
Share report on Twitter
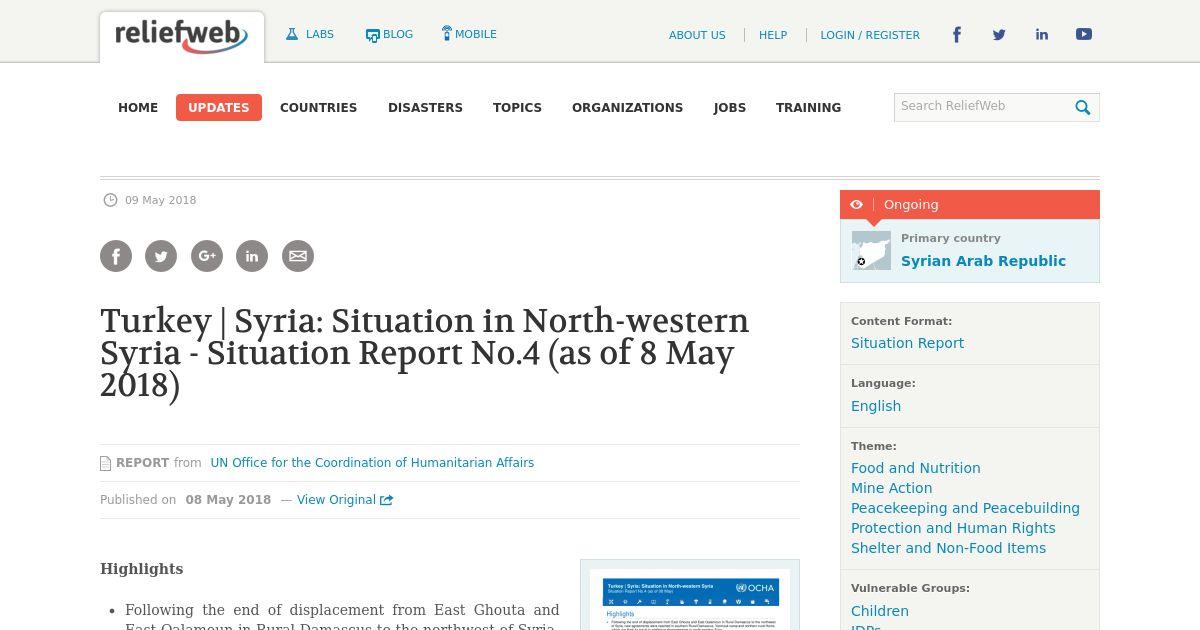point(161,256)
